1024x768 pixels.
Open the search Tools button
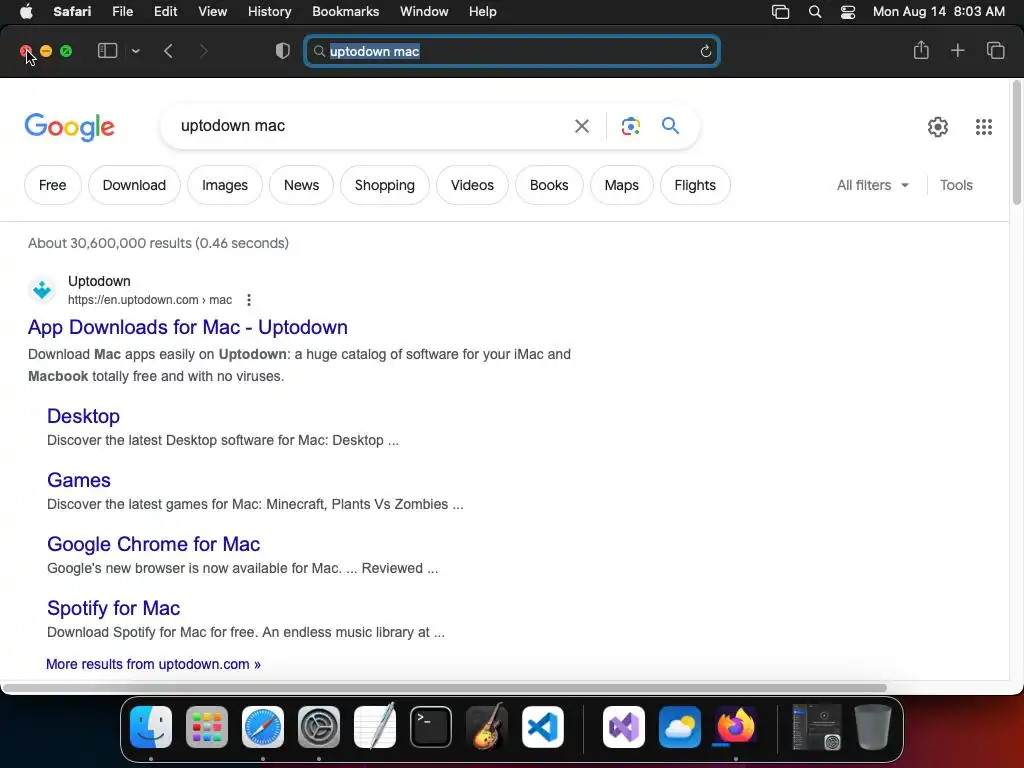click(x=956, y=185)
